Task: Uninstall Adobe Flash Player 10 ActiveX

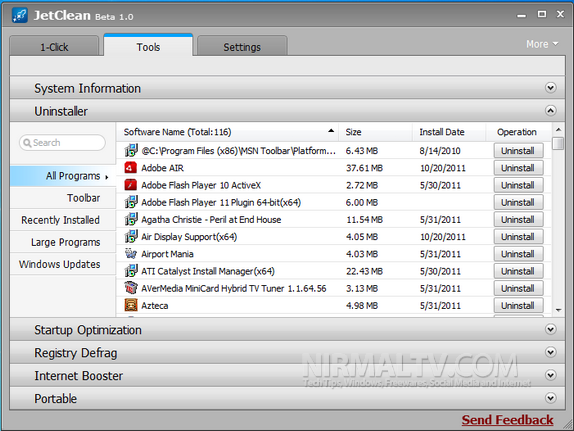Action: click(518, 185)
